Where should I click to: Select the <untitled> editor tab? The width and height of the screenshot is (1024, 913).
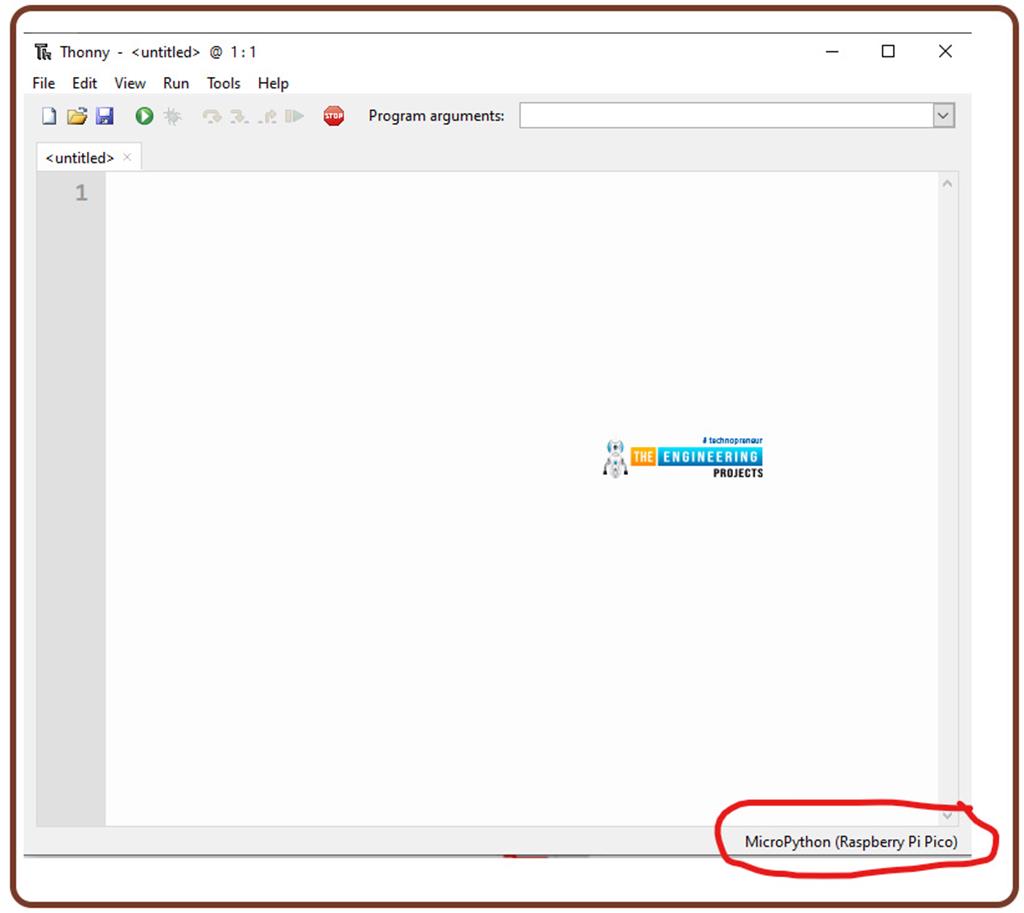tap(79, 158)
